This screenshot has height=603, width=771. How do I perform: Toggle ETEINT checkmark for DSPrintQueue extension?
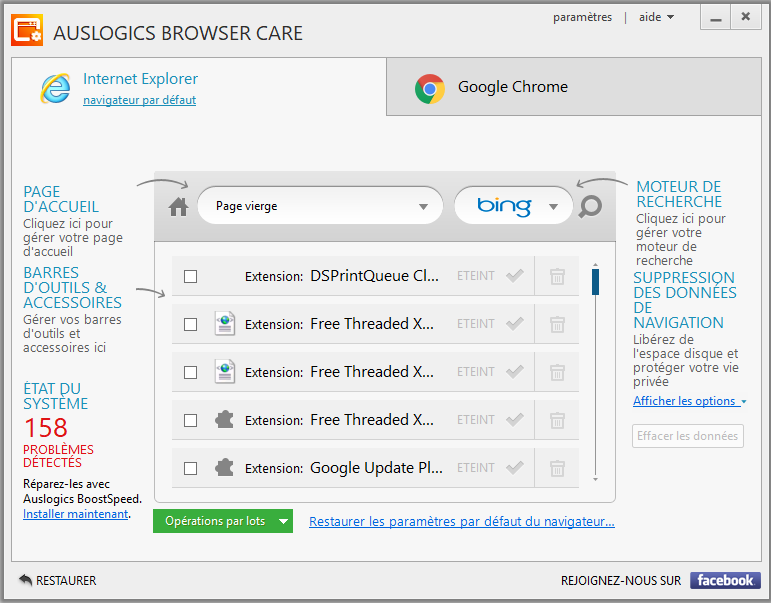pyautogui.click(x=515, y=276)
